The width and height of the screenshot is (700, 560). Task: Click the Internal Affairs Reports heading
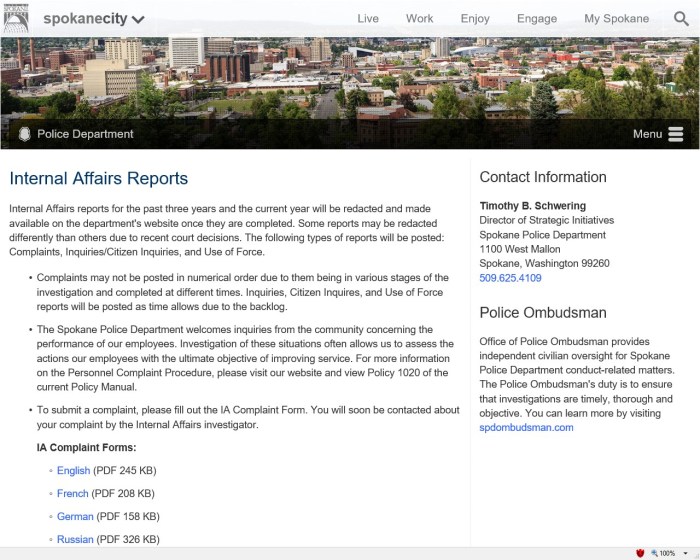pos(99,178)
